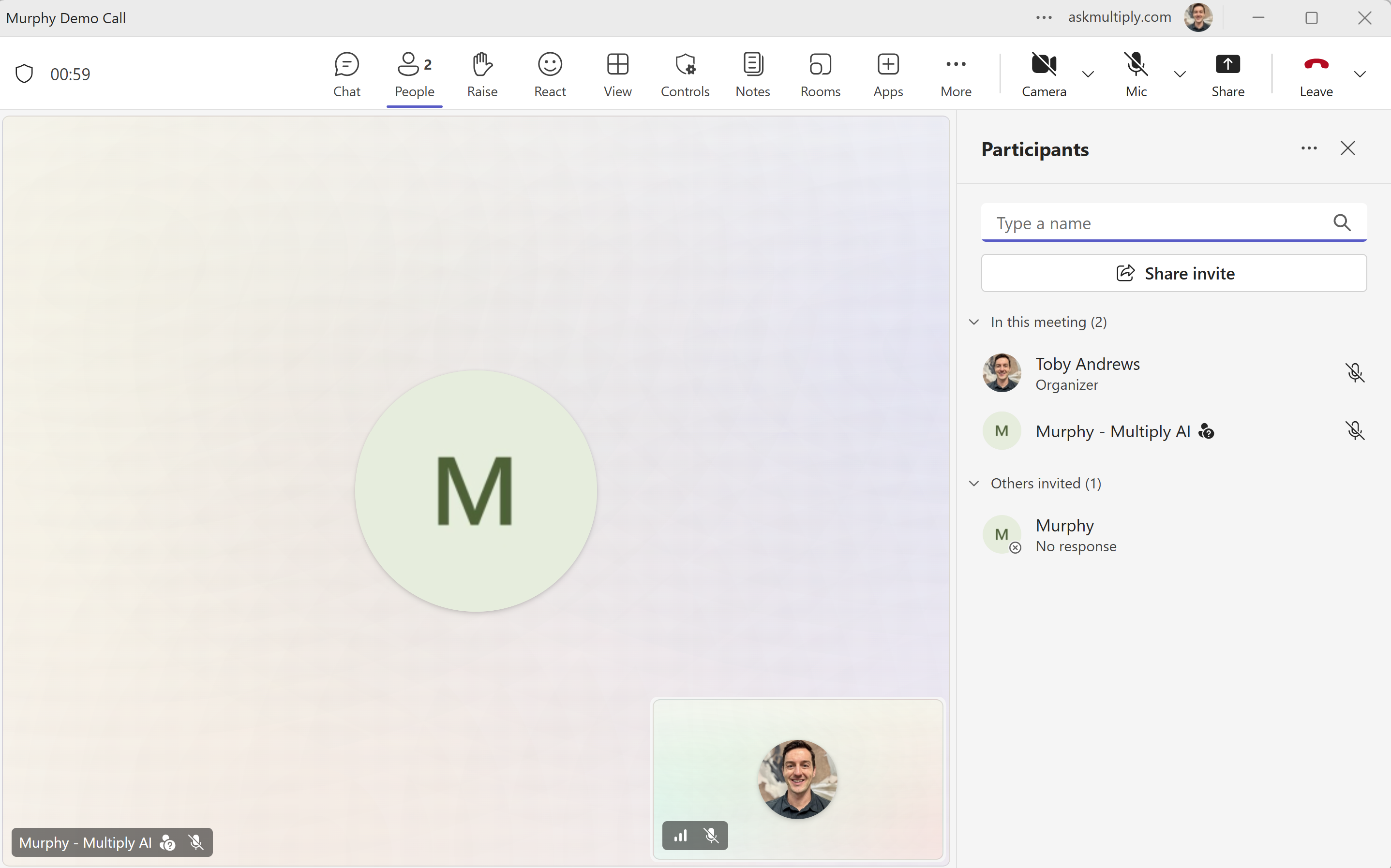
Task: Click the muted mic icon in self-view
Action: tap(711, 835)
